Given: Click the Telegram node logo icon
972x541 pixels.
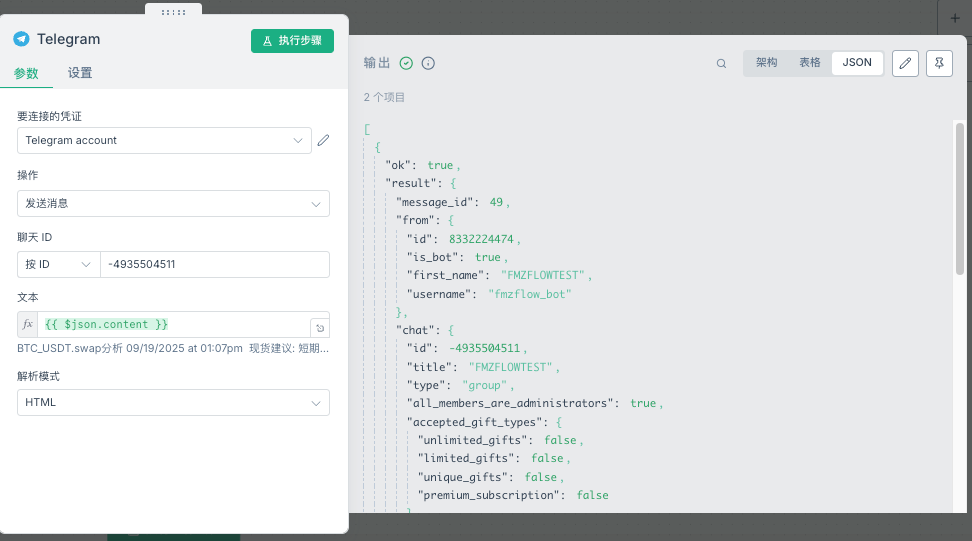Looking at the screenshot, I should (21, 40).
